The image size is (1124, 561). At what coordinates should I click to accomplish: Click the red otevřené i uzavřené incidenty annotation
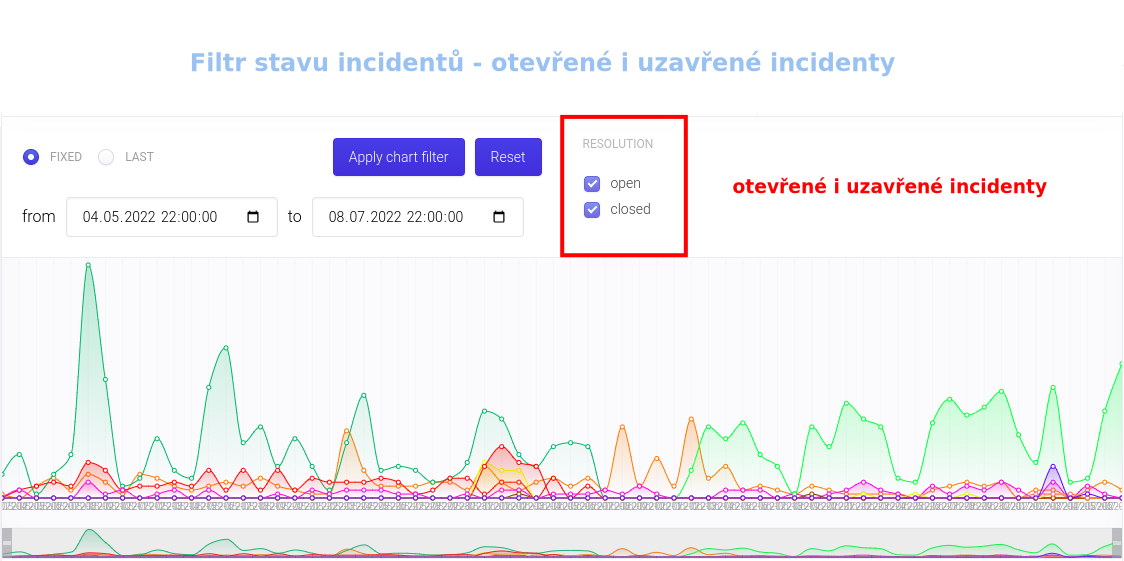(x=889, y=187)
